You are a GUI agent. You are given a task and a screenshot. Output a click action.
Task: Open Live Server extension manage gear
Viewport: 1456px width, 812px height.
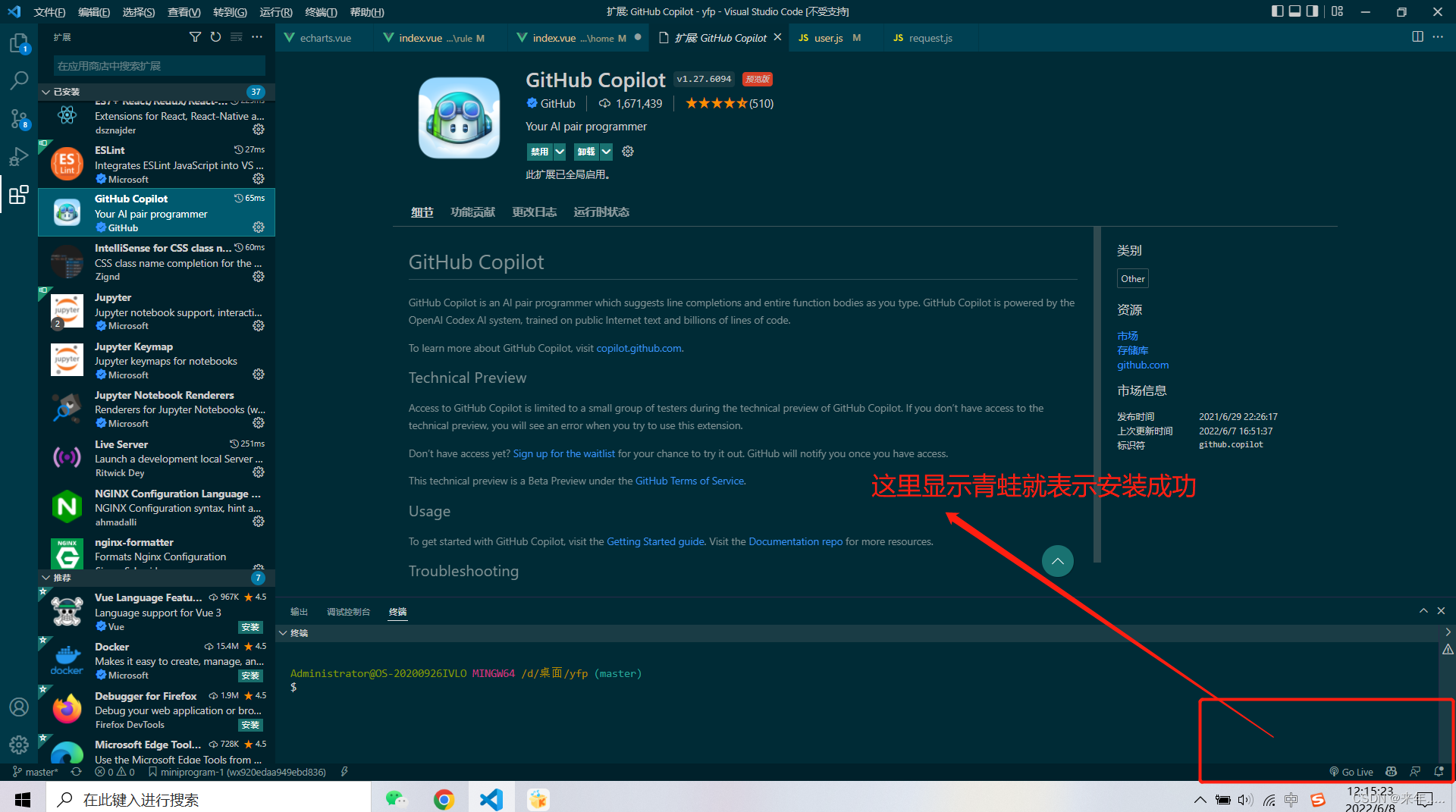[x=259, y=472]
